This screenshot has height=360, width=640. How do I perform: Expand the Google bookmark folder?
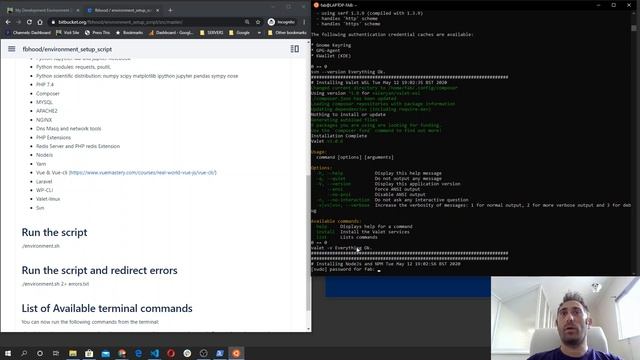[x=239, y=33]
